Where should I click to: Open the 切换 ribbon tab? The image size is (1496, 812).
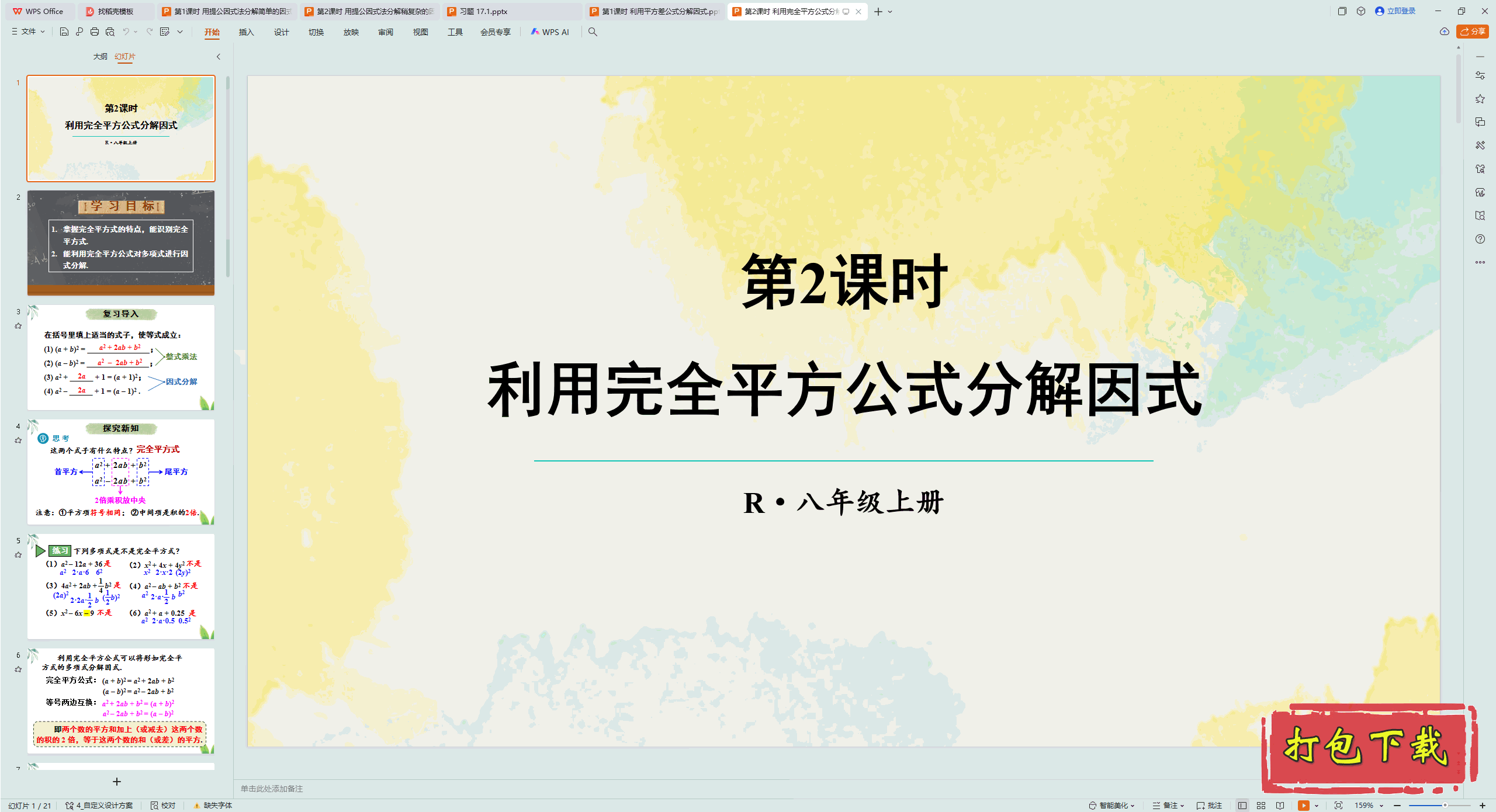point(316,32)
